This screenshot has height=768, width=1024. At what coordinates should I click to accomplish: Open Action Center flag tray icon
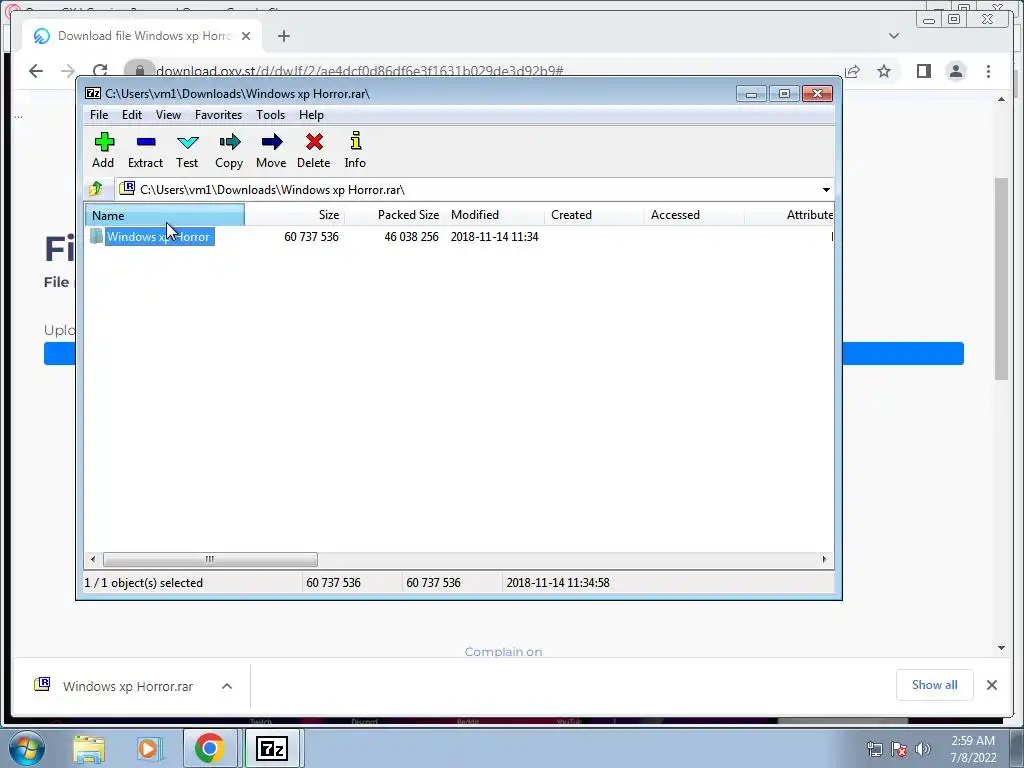point(899,748)
